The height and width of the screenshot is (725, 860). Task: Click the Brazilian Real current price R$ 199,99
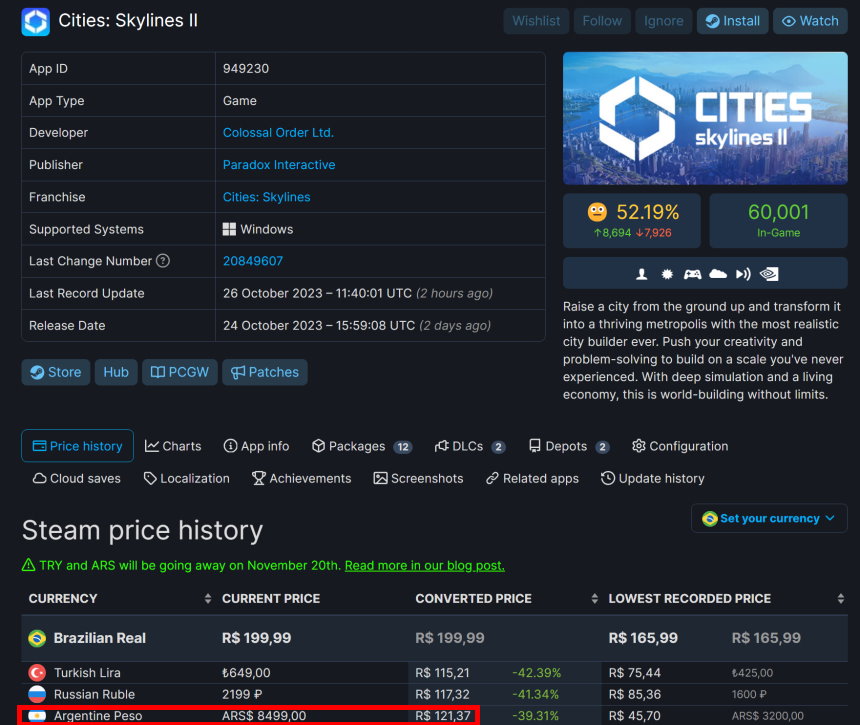point(256,638)
